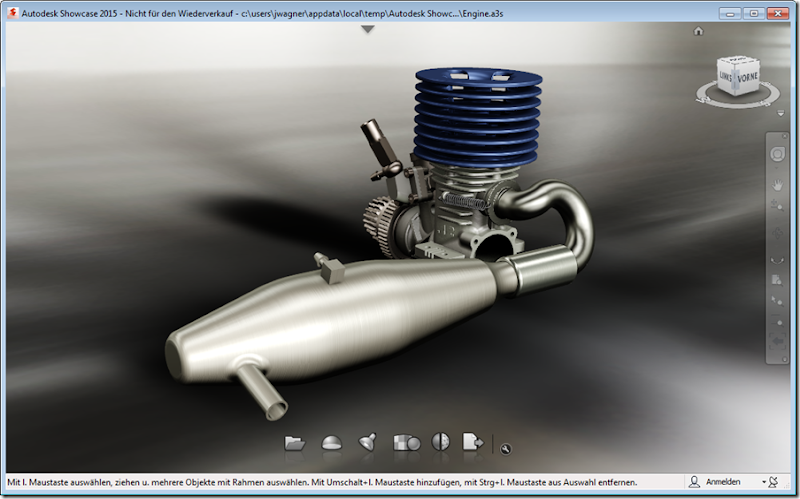
Task: Click the status bar hint text 'Mit l. Maustaste auswählen'
Action: click(x=59, y=482)
